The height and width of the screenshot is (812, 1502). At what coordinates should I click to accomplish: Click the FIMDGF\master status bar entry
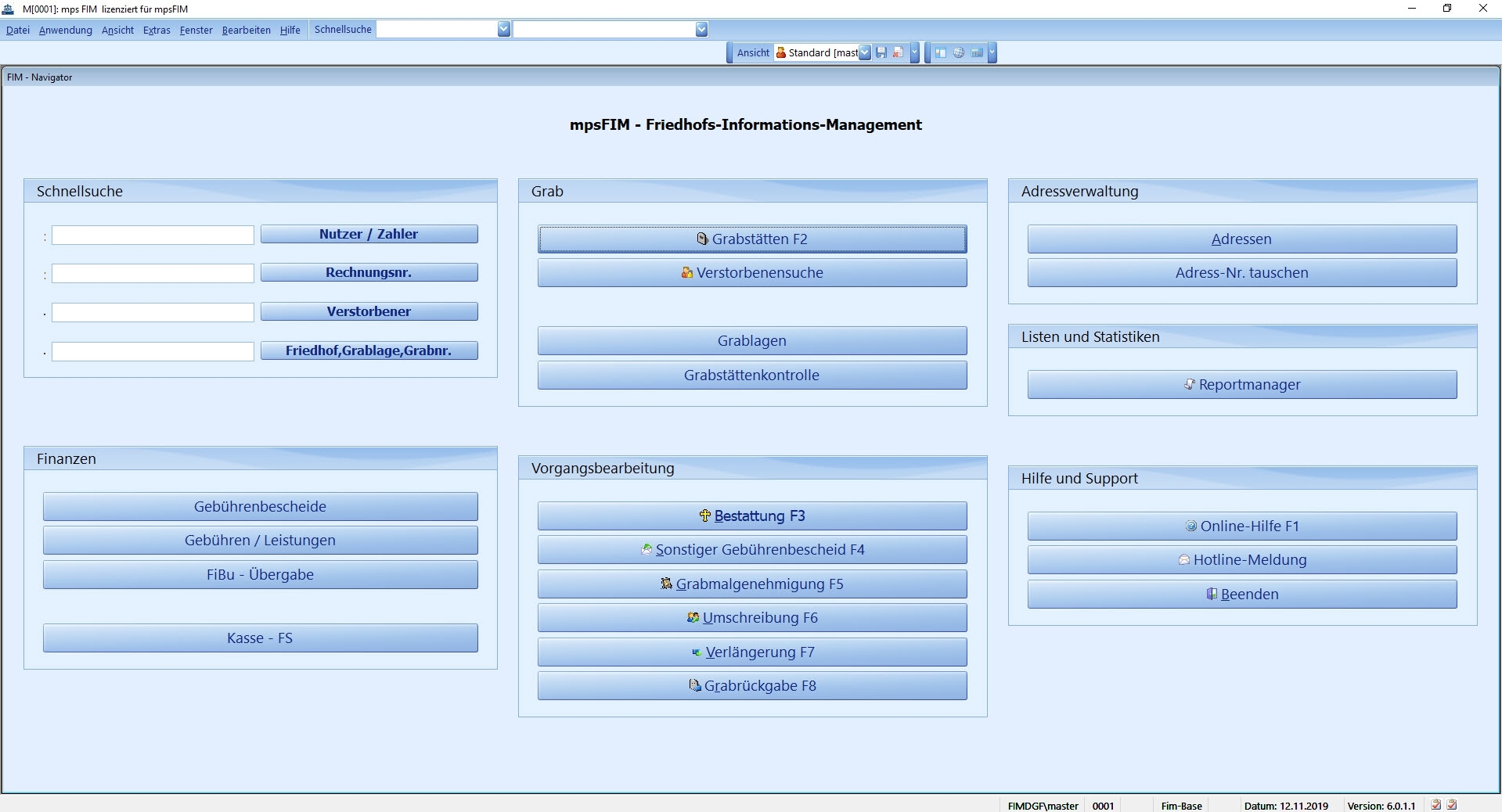(1043, 806)
